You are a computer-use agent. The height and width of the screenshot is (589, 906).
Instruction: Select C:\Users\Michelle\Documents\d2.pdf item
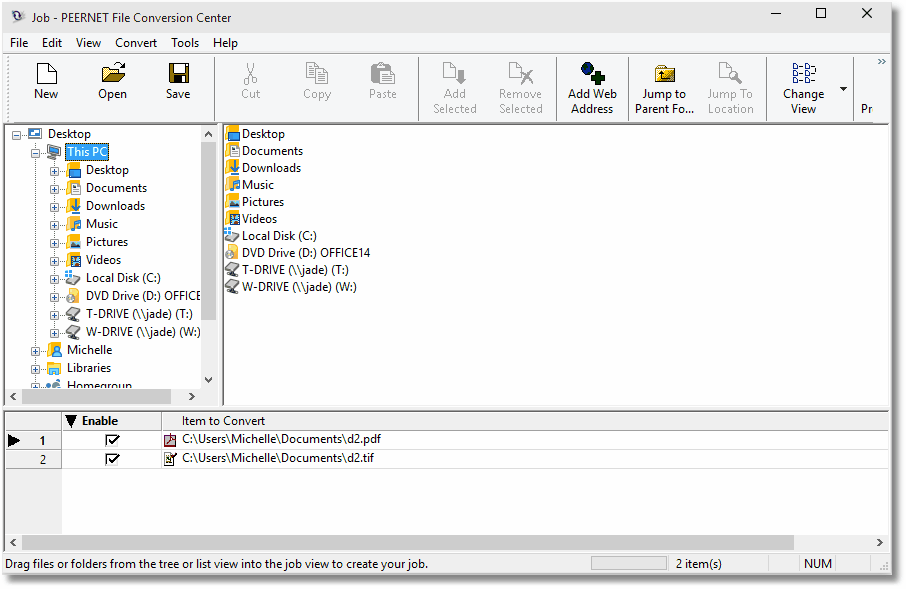(281, 439)
